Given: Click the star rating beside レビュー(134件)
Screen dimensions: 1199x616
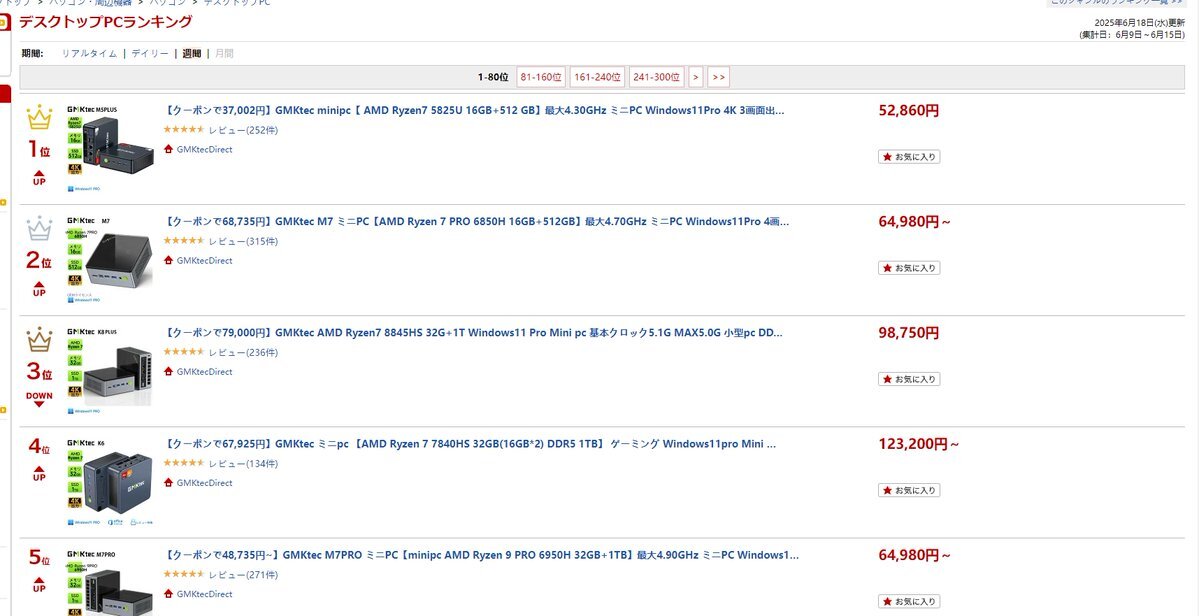Looking at the screenshot, I should click(x=184, y=463).
